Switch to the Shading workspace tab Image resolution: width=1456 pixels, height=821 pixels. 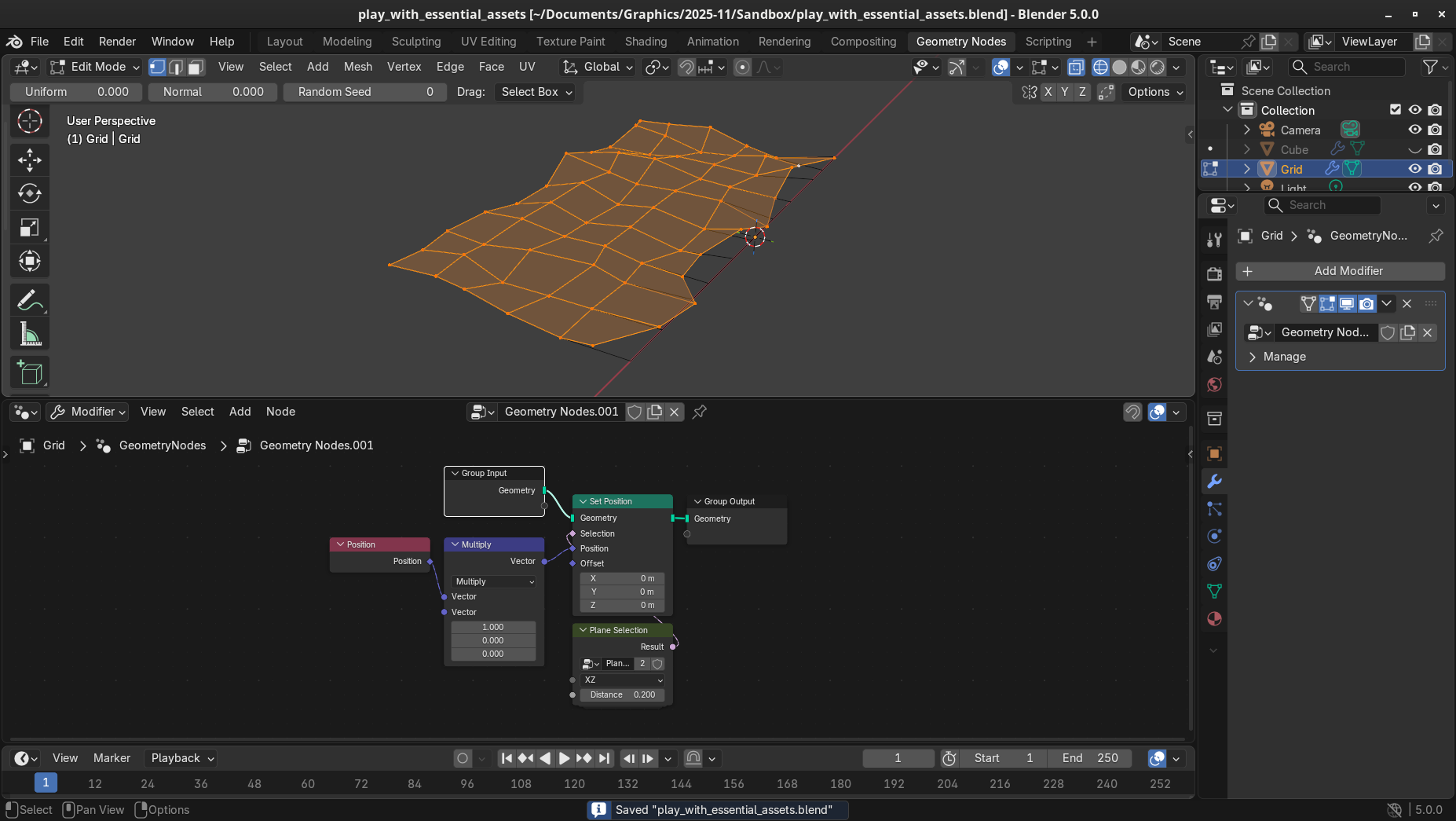(x=646, y=42)
